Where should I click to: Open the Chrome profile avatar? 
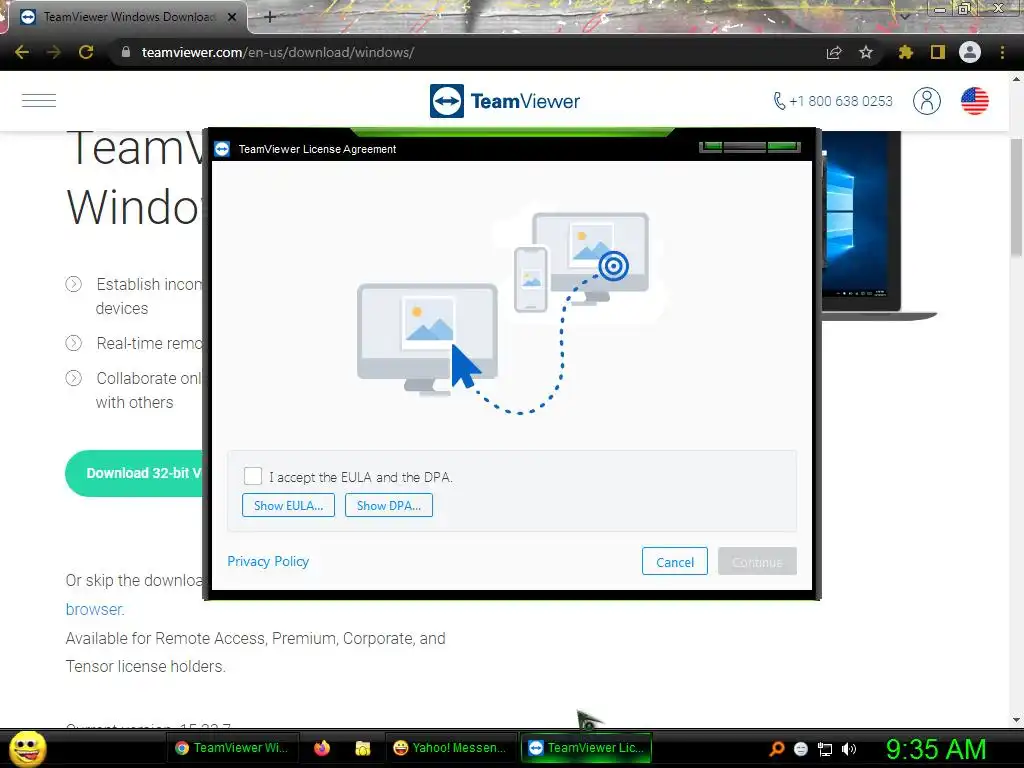pos(970,52)
